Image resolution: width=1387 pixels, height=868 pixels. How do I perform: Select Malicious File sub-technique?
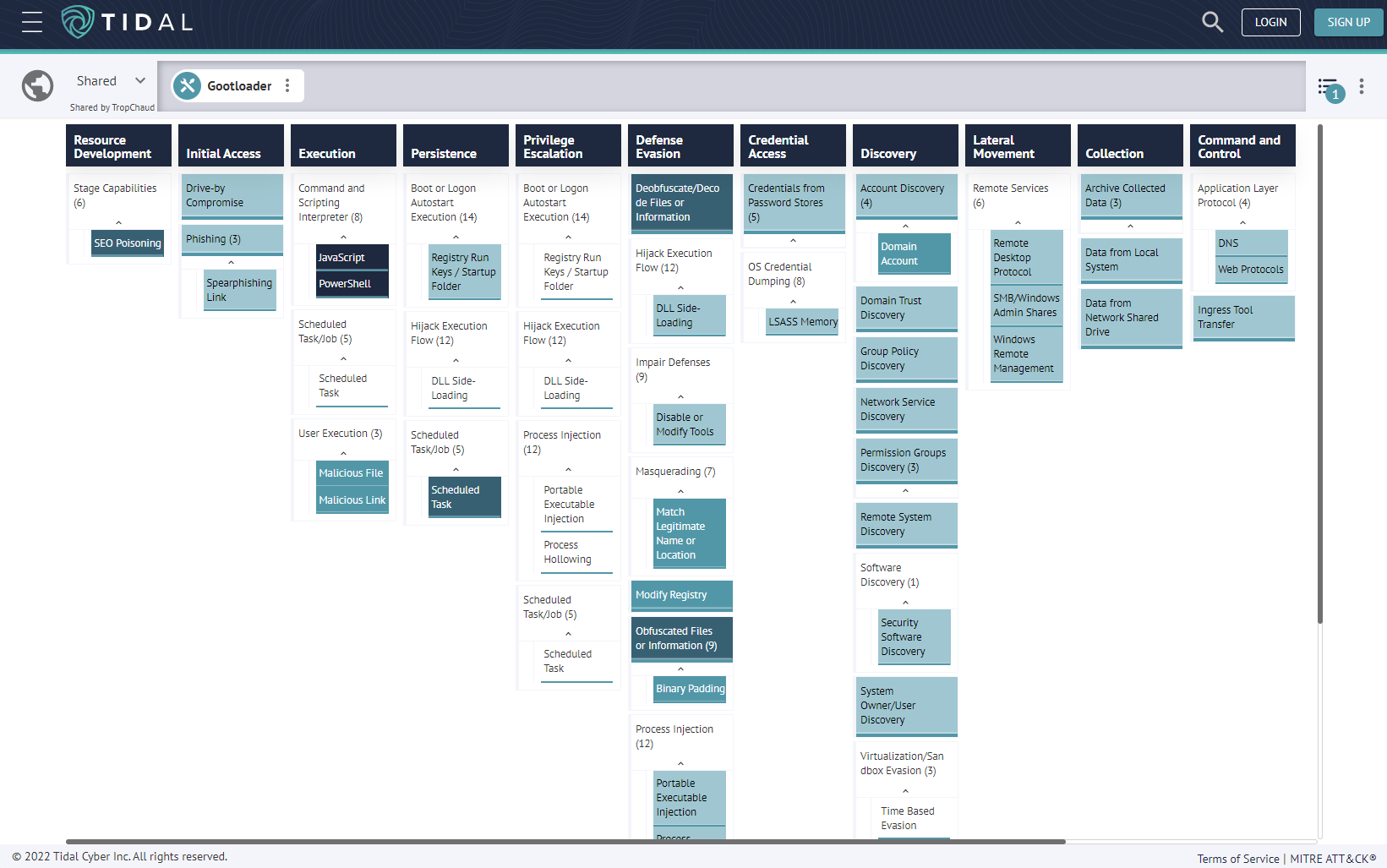(x=352, y=473)
